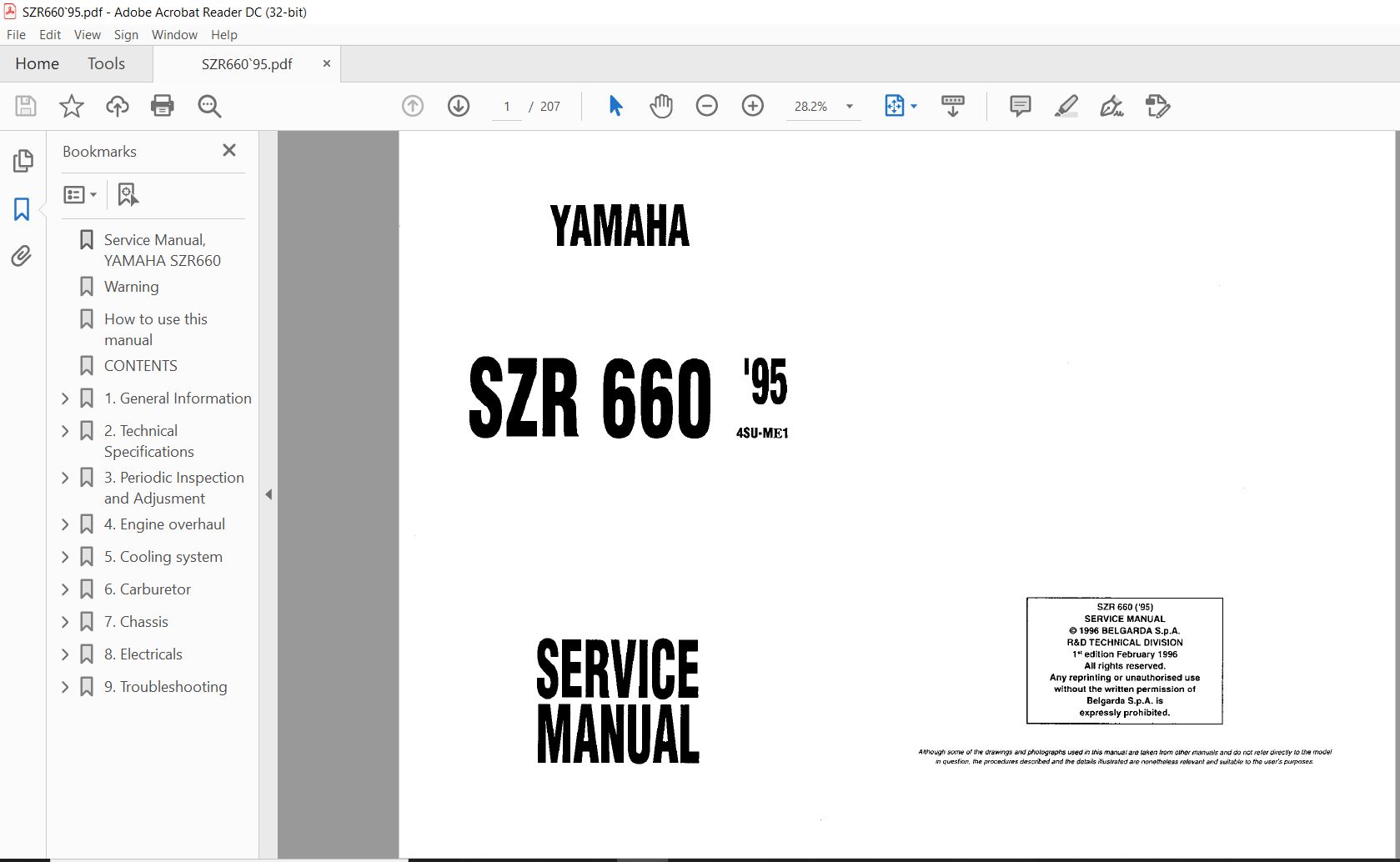The height and width of the screenshot is (862, 1400).
Task: Open the fit page options arrow
Action: (914, 106)
